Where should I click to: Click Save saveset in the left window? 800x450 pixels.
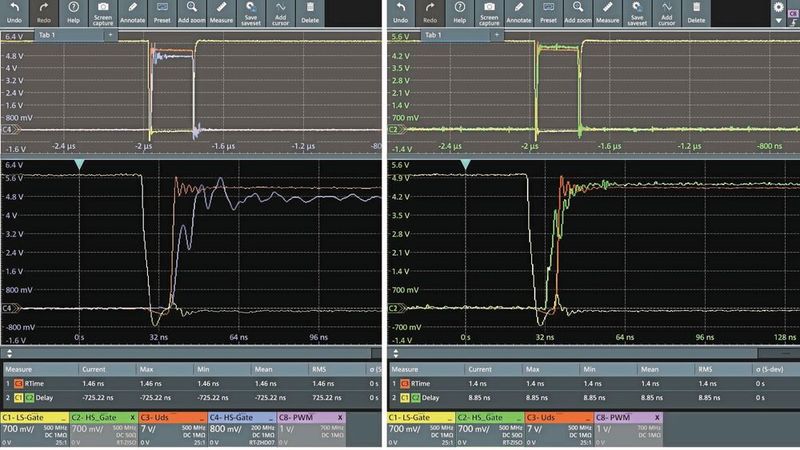click(251, 13)
